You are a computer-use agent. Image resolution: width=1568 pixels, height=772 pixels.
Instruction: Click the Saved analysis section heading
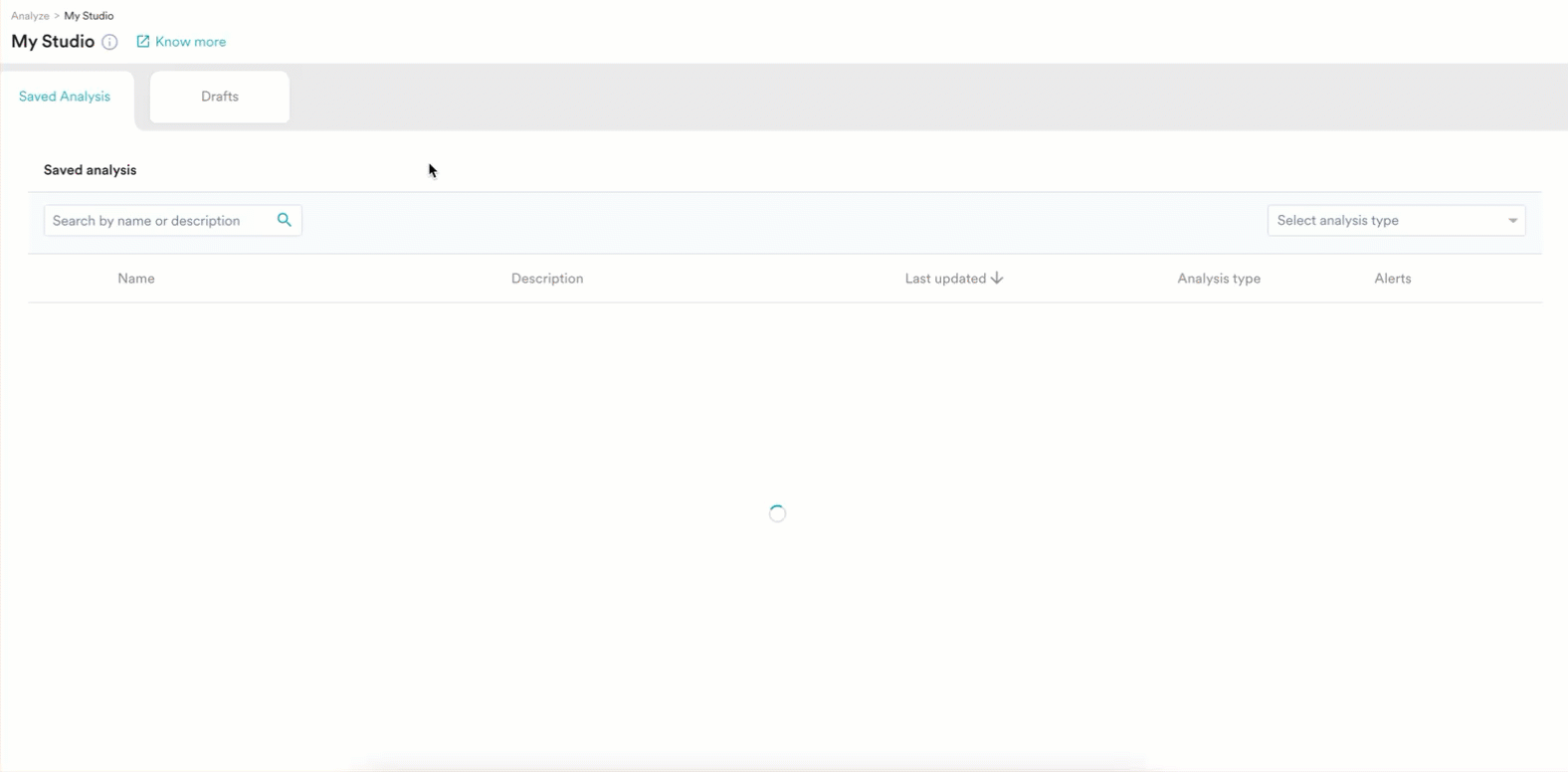pos(90,170)
